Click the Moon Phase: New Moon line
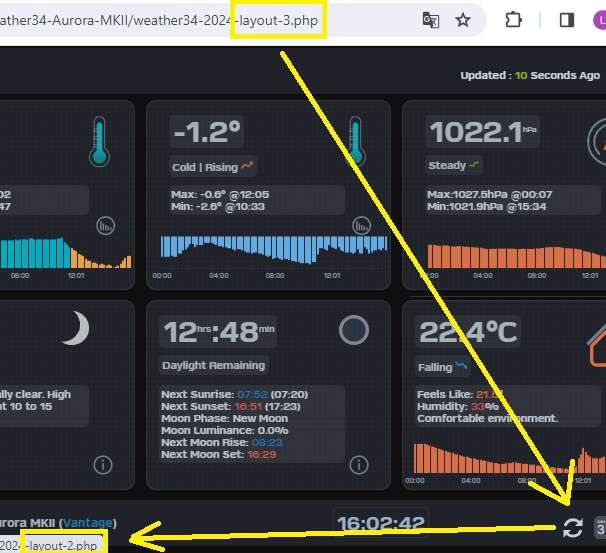Viewport: 606px width, 553px height. (225, 419)
